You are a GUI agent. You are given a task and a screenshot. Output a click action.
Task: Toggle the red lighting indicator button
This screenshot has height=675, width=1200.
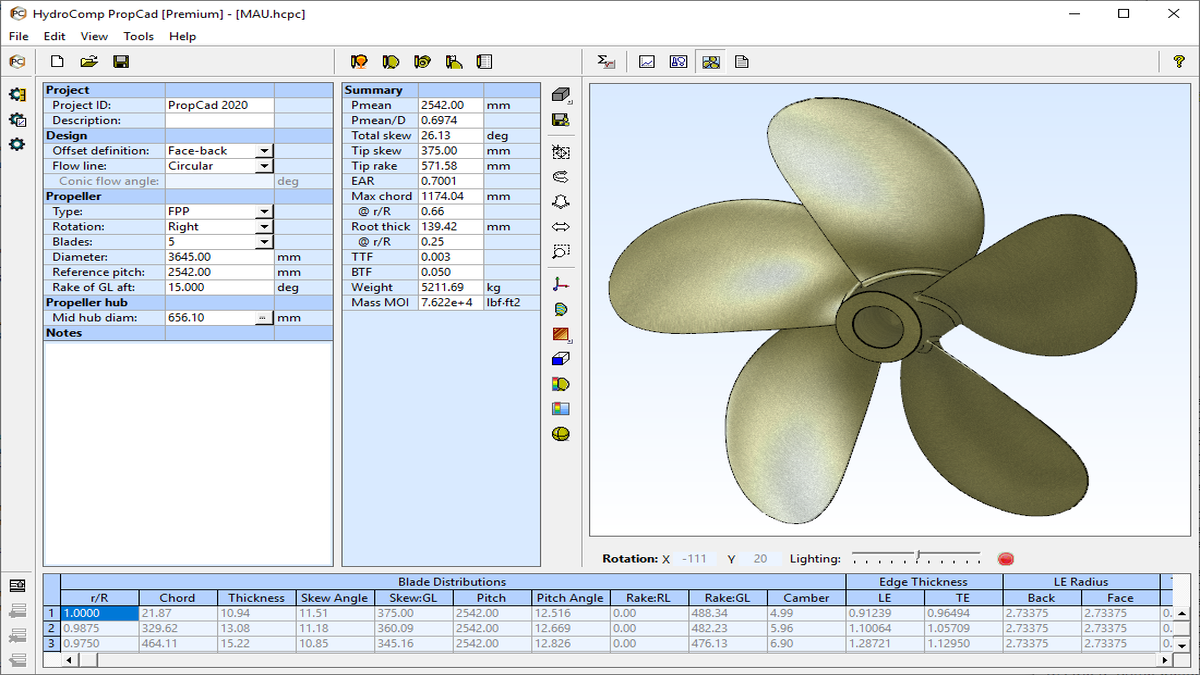pyautogui.click(x=1005, y=559)
